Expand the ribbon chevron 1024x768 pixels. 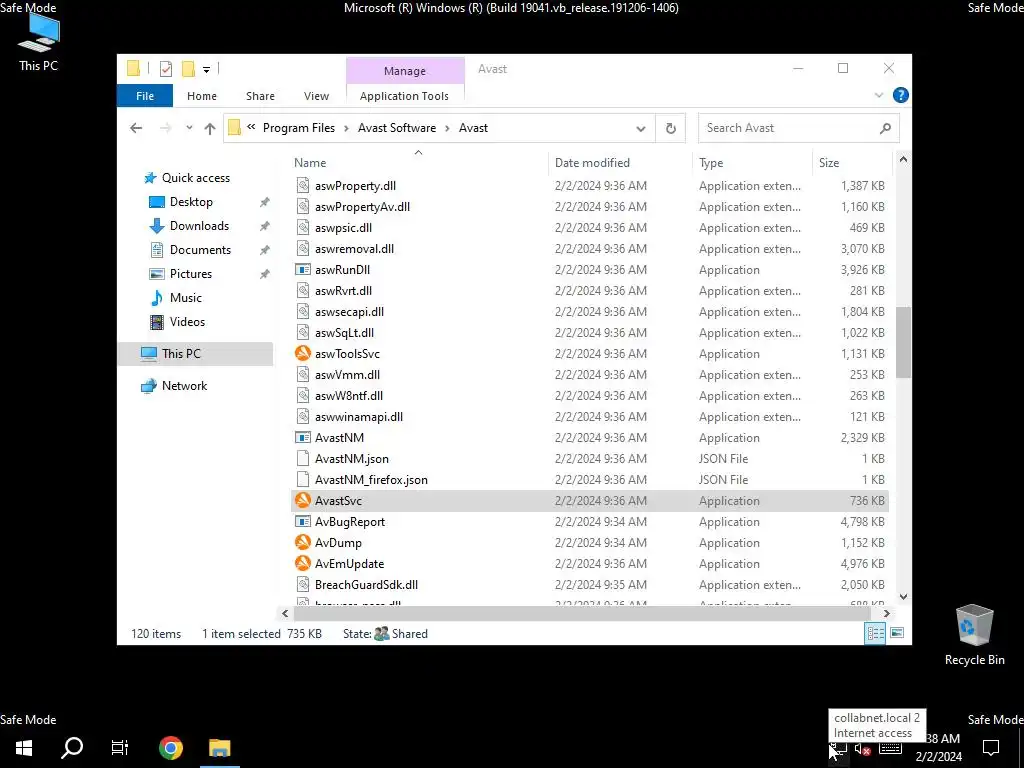click(879, 95)
